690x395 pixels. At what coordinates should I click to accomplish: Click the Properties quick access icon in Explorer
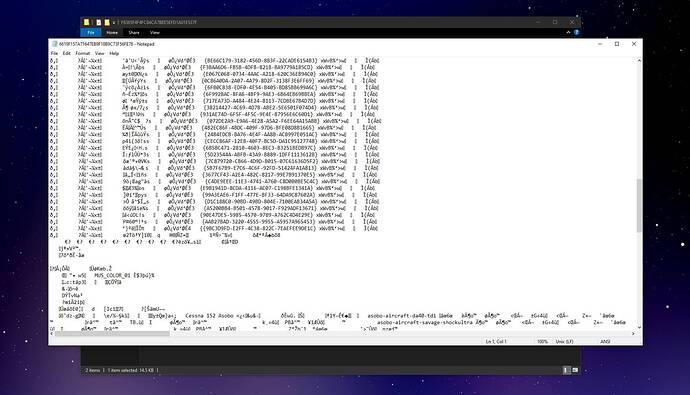[x=99, y=22]
